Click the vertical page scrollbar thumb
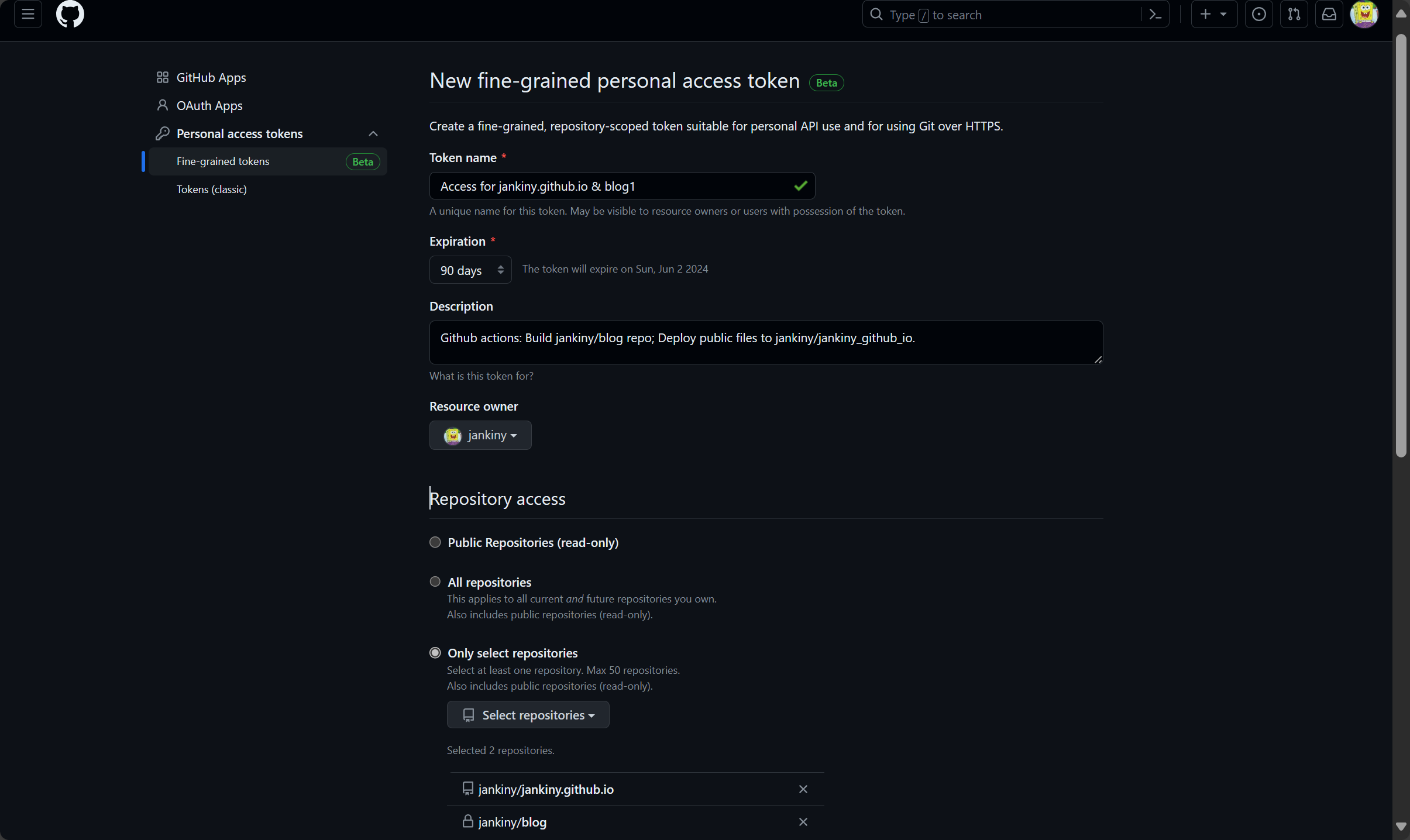This screenshot has width=1410, height=840. tap(1401, 246)
